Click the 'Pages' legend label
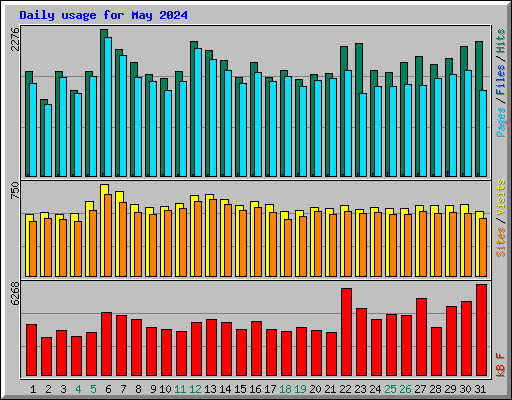Screen dimensions: 512x400 pyautogui.click(x=501, y=122)
